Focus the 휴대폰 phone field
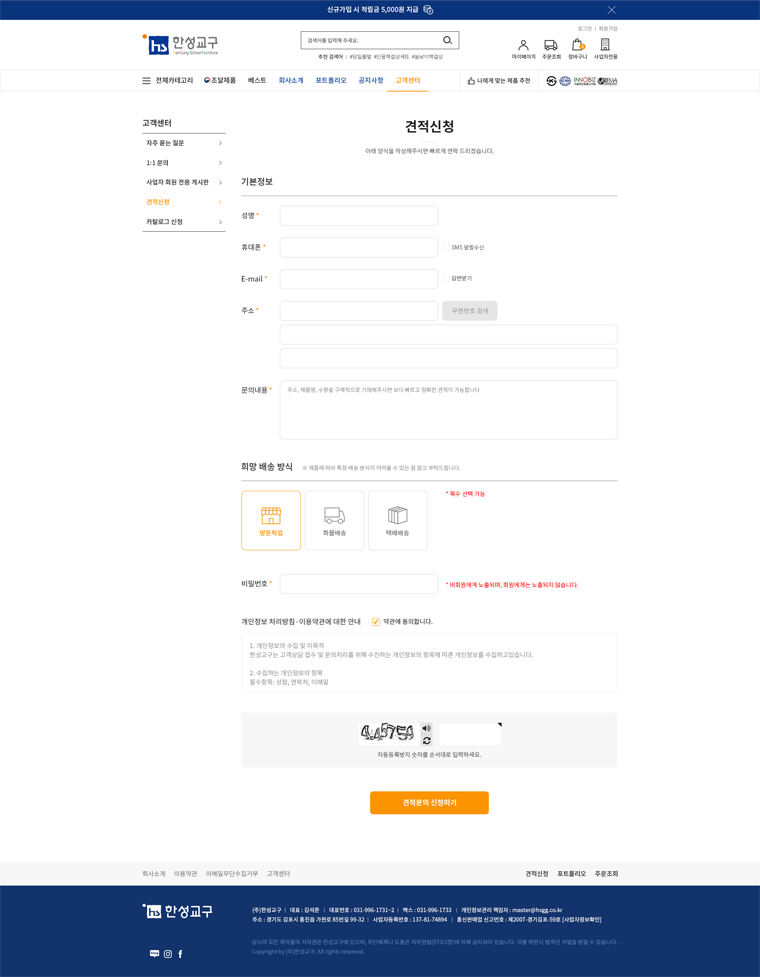This screenshot has height=977, width=760. 359,247
